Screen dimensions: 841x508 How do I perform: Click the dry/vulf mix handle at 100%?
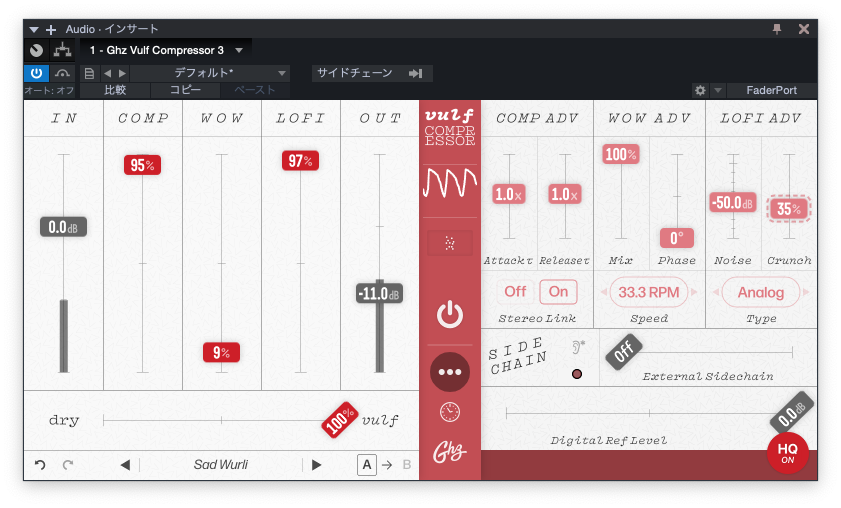[x=340, y=419]
